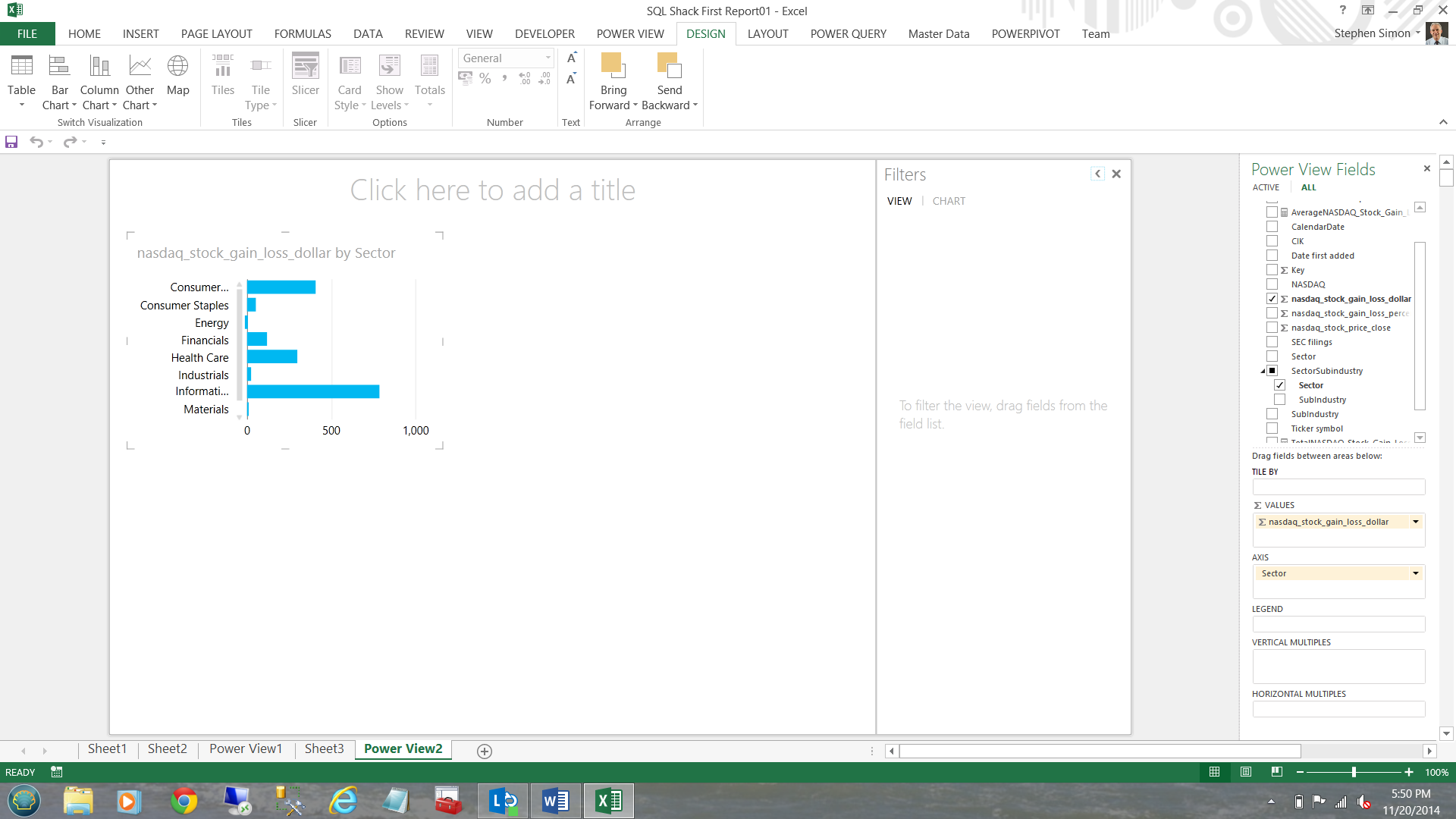Uncheck the nasdaq_stock_gain_loss_dollar field
This screenshot has height=819, width=1456.
(x=1272, y=299)
